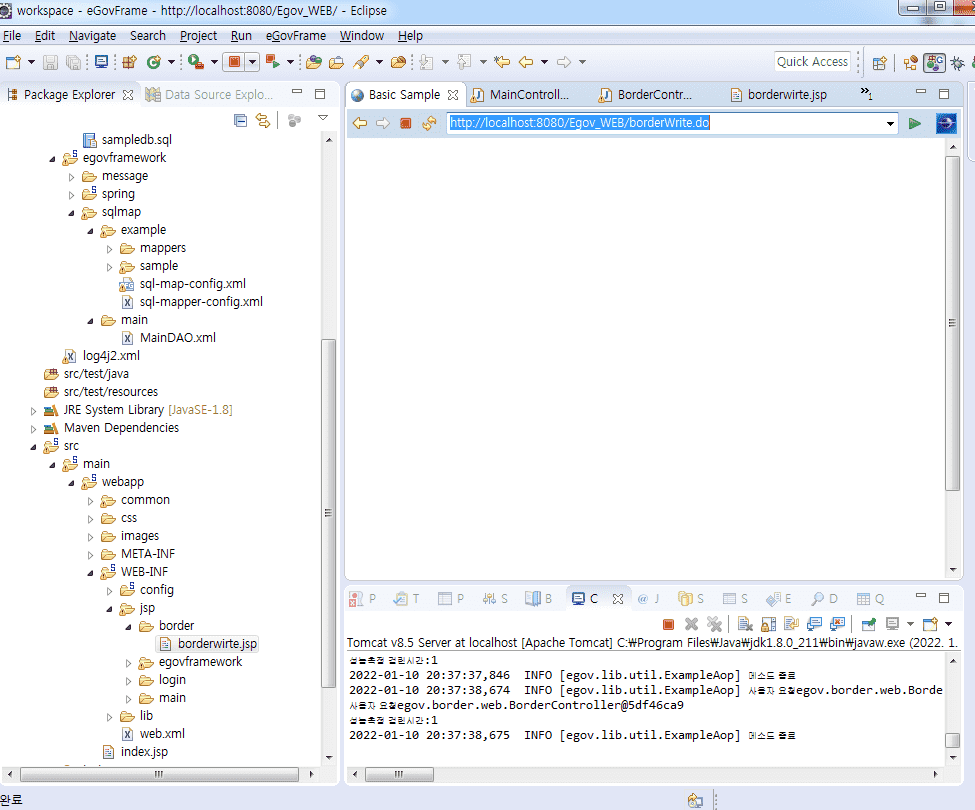
Task: Collapse the webapp folder
Action: (72, 482)
